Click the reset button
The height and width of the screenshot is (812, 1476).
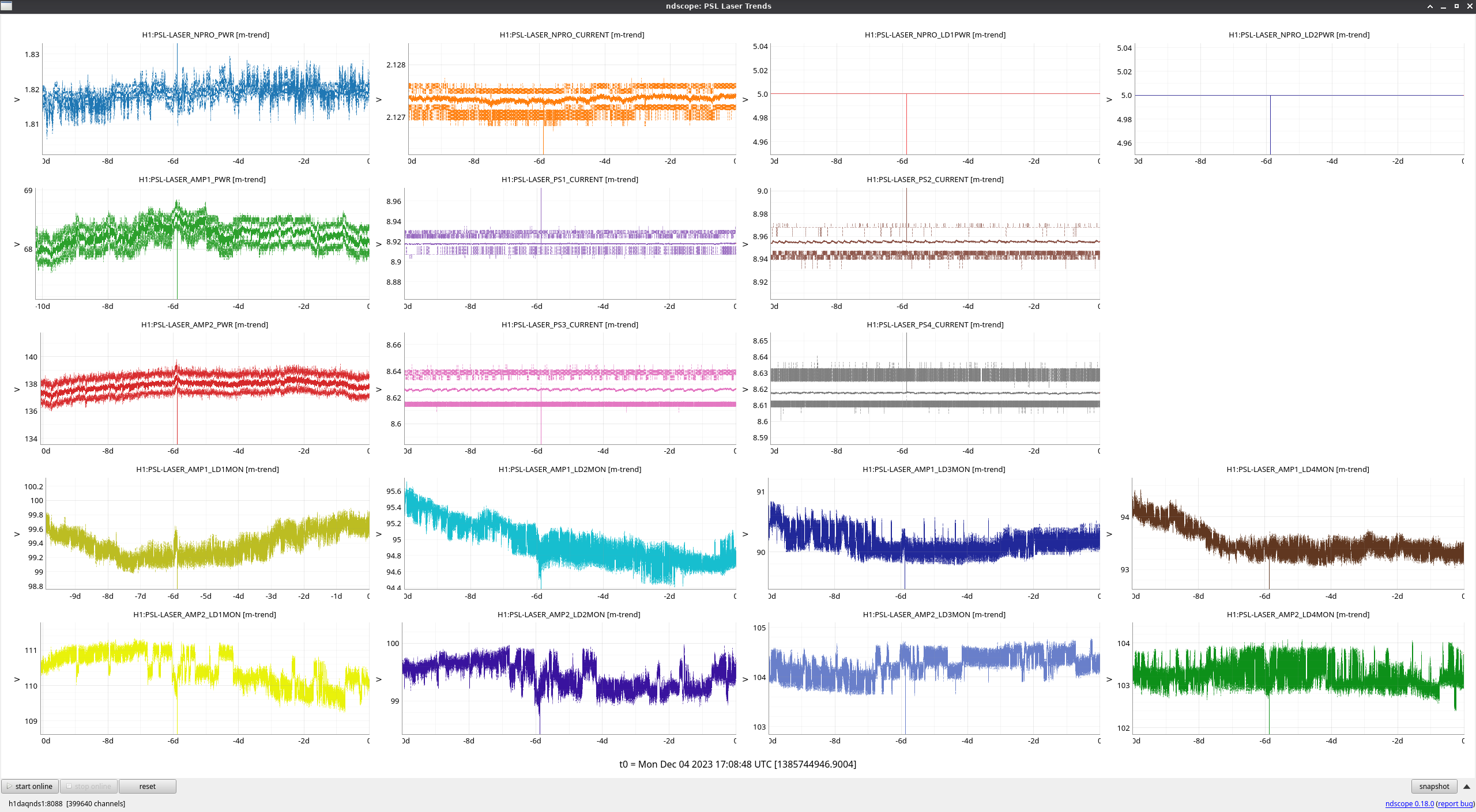click(147, 787)
